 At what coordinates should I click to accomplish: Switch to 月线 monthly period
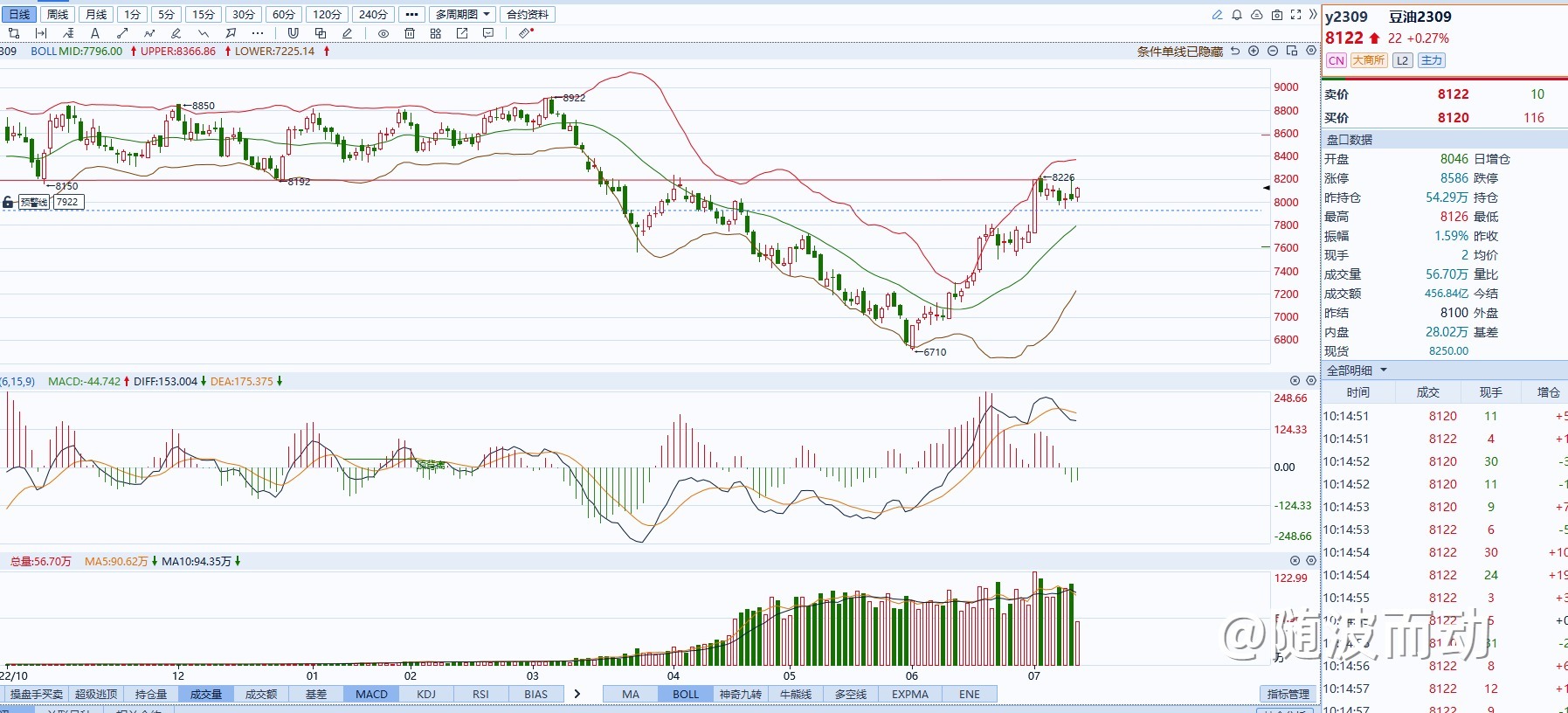96,14
